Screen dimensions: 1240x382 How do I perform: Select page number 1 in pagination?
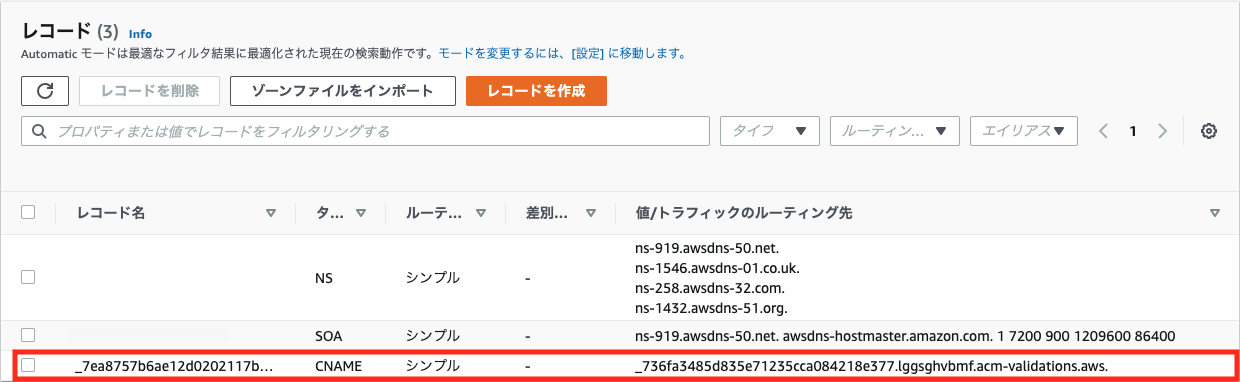click(1133, 131)
